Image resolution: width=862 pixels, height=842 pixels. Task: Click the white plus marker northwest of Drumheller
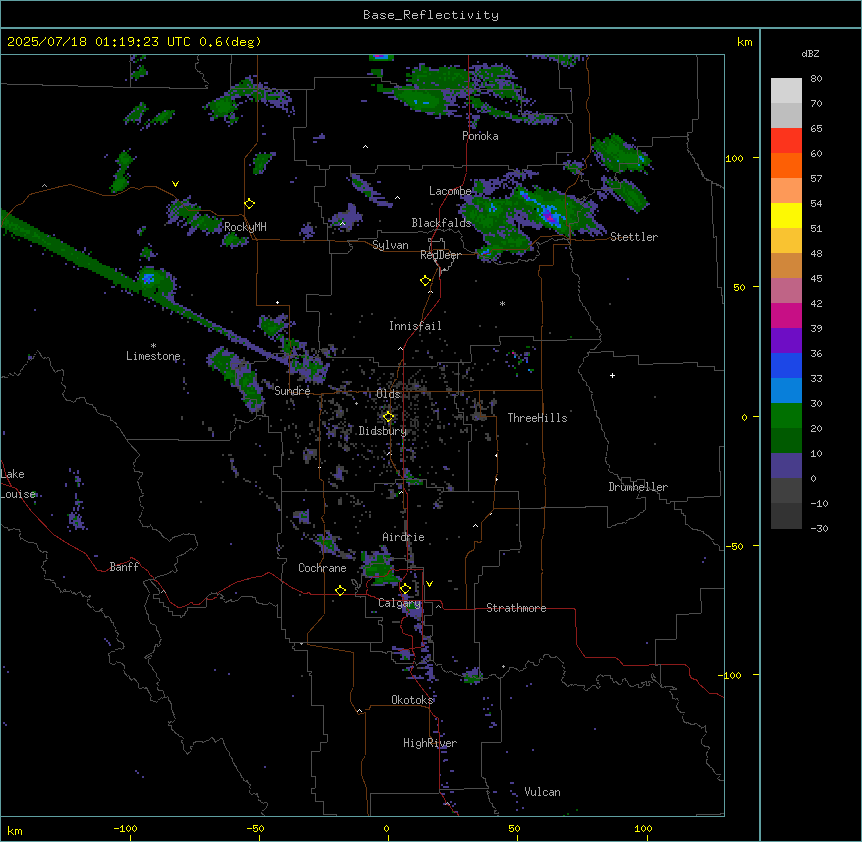click(x=612, y=375)
